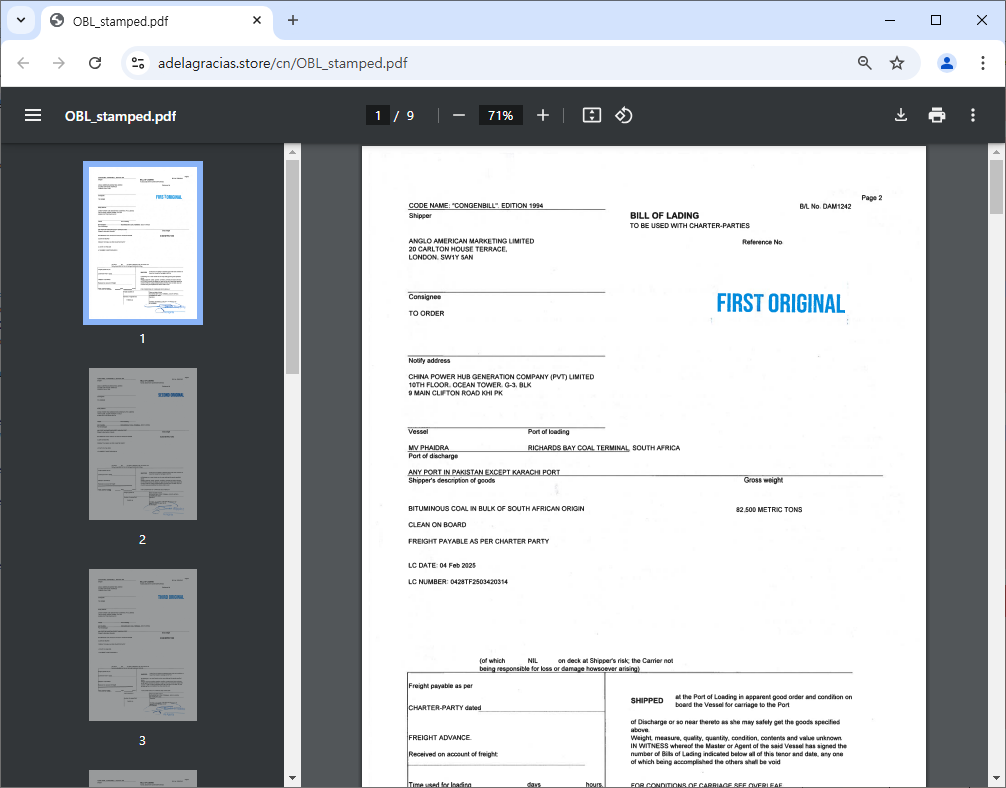This screenshot has width=1006, height=788.
Task: Click the document scroll up arrow
Action: 996,152
